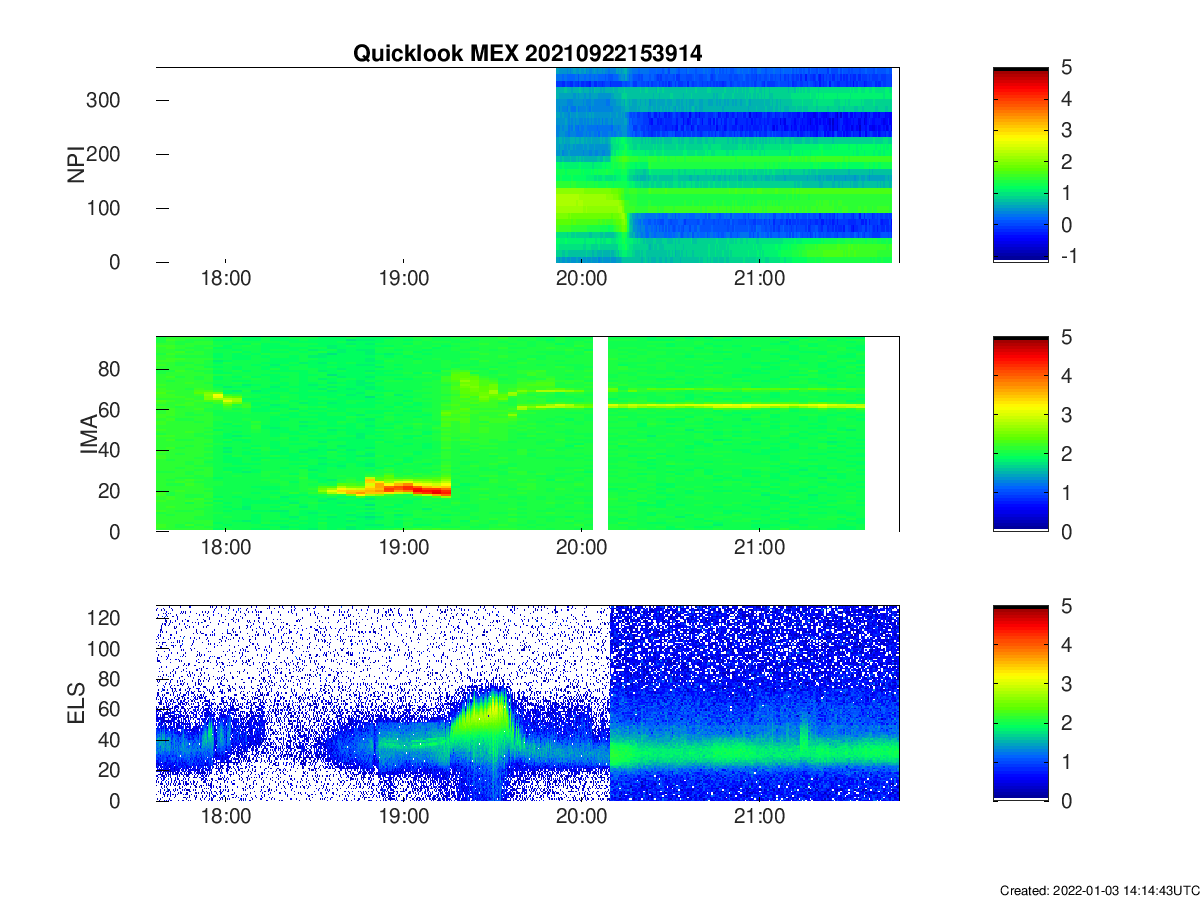Click the 20:00 label under ELS panel

581,817
